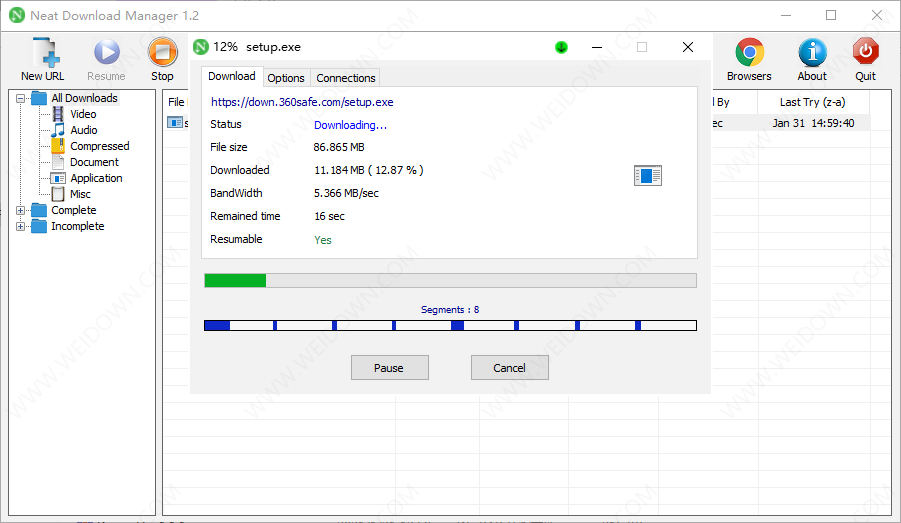This screenshot has height=523, width=901.
Task: Collapse the All Downloads tree node
Action: pyautogui.click(x=21, y=98)
